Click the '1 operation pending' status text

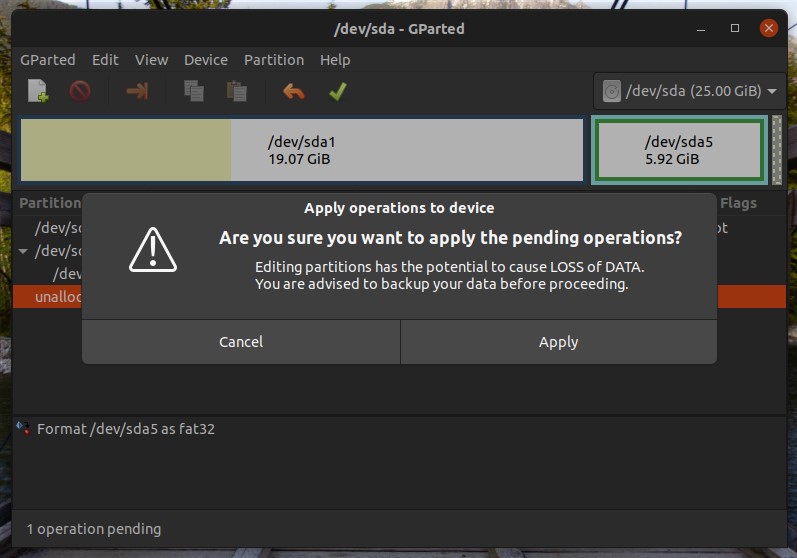pyautogui.click(x=94, y=529)
